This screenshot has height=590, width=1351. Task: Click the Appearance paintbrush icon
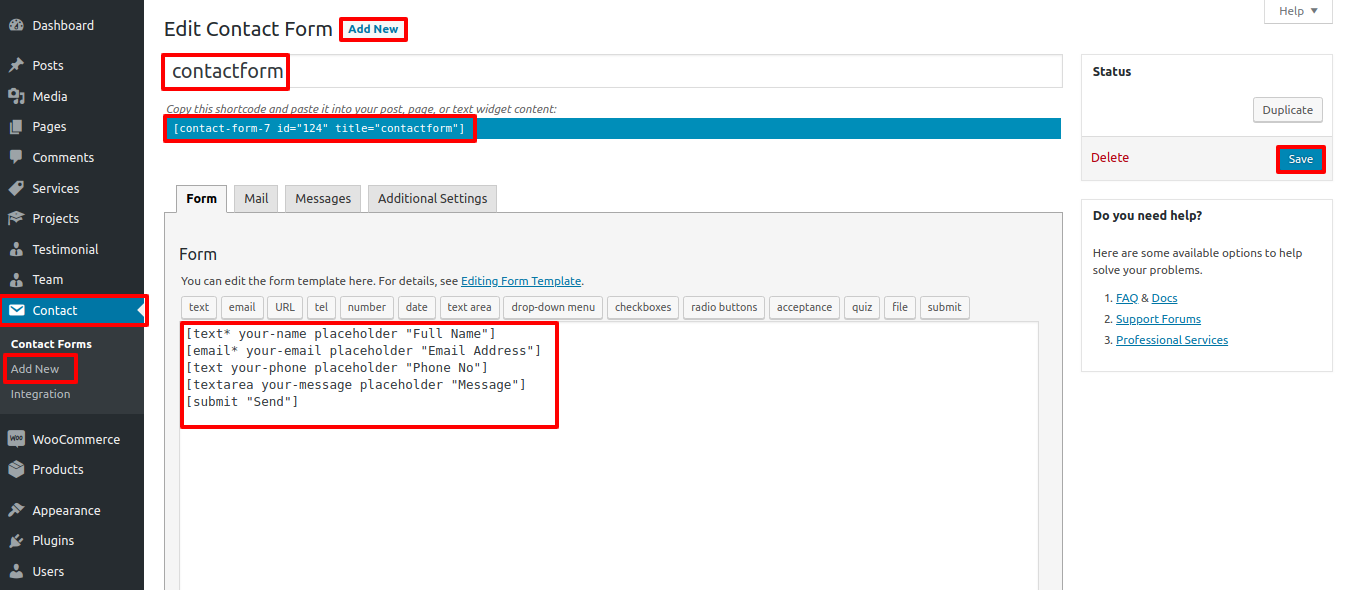(16, 511)
